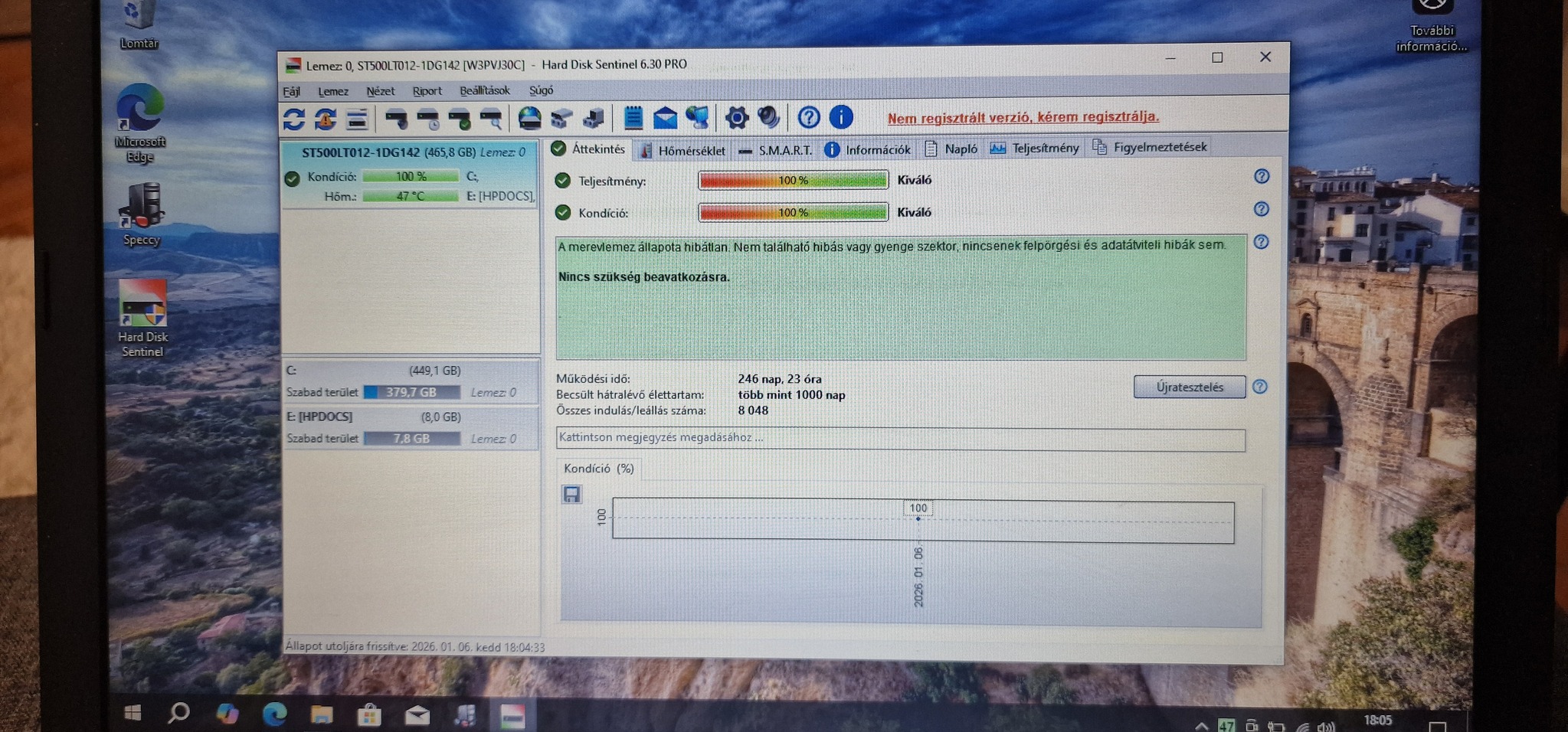The image size is (1568, 732).
Task: Open Microsoft Store from the taskbar
Action: [369, 715]
